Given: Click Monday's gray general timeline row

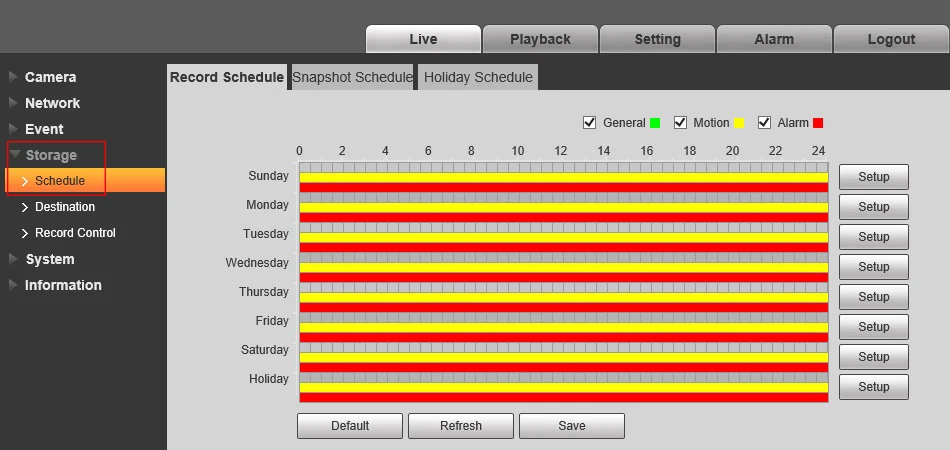Looking at the screenshot, I should [x=563, y=197].
